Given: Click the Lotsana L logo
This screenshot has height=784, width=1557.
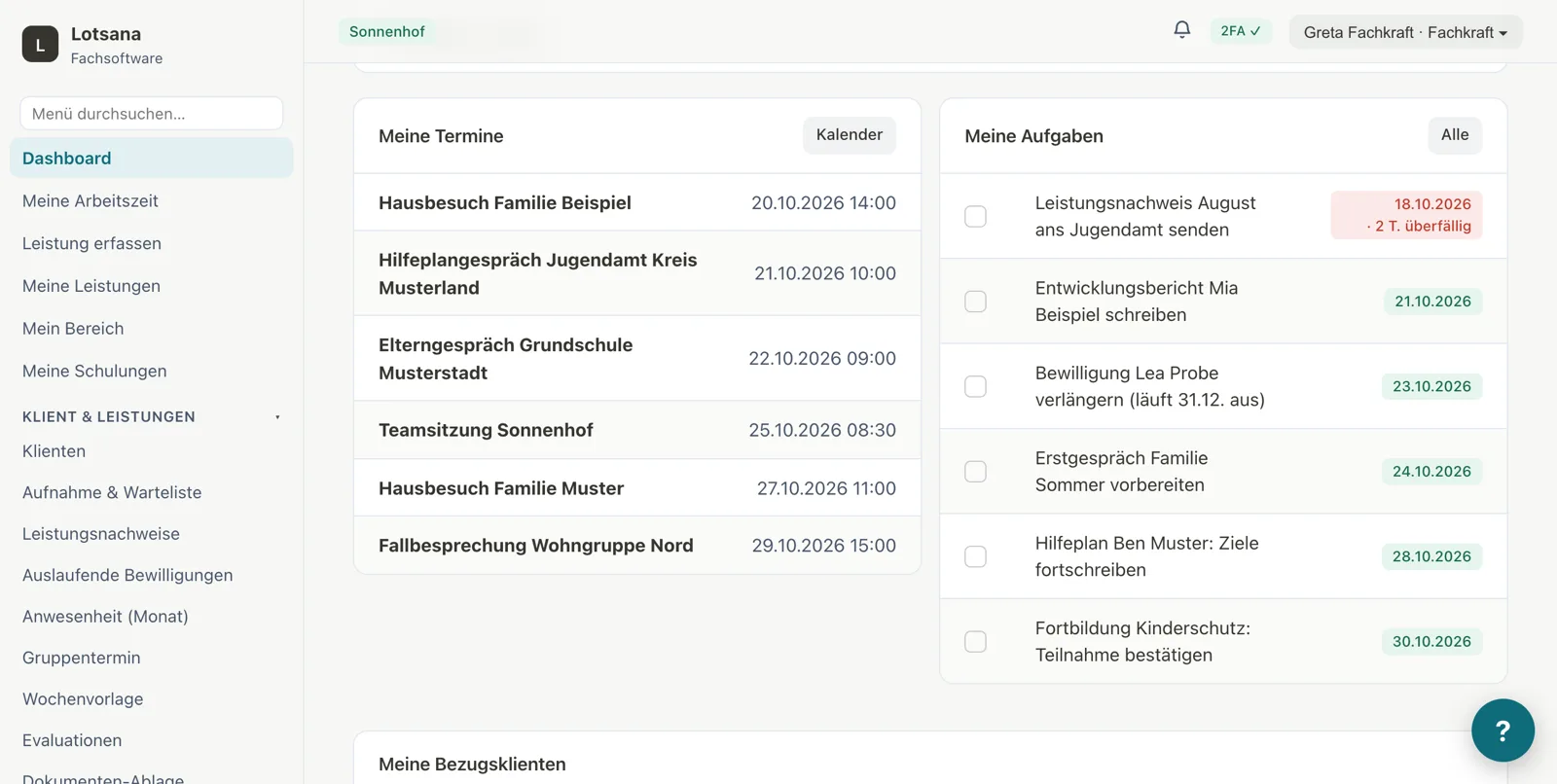Looking at the screenshot, I should [40, 45].
